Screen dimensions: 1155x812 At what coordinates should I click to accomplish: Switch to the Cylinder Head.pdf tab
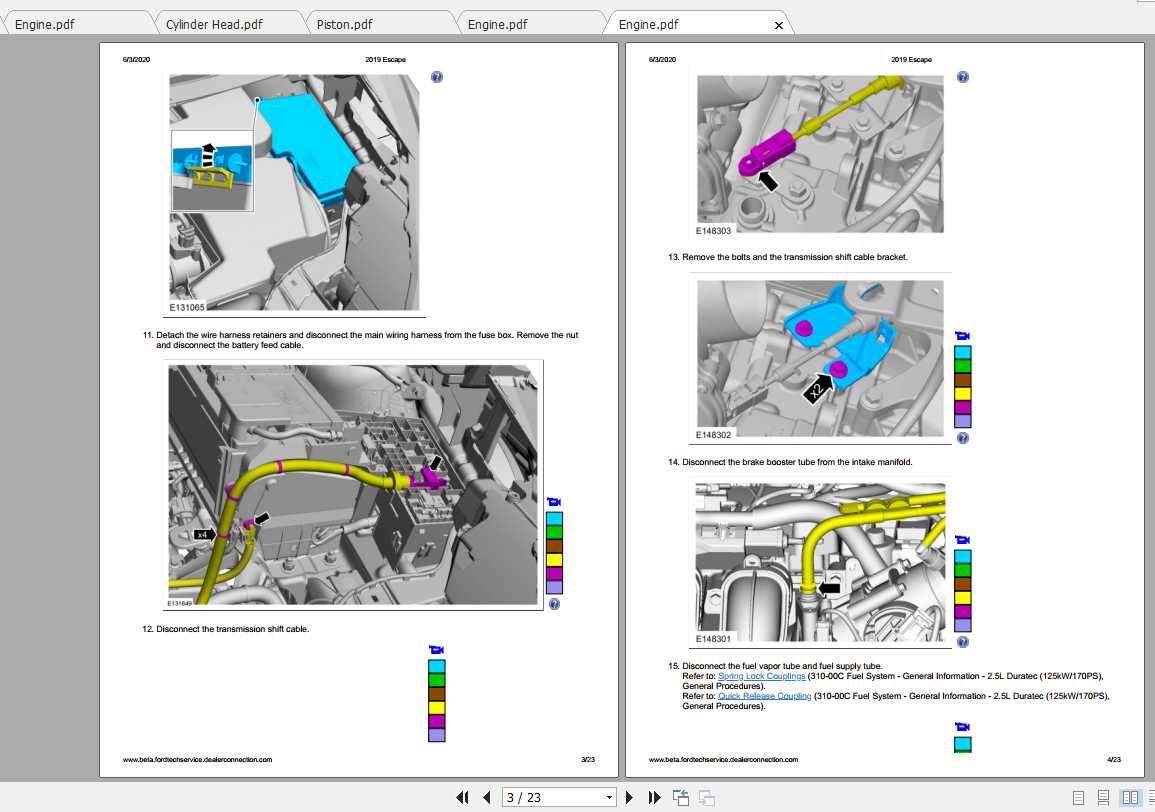(214, 24)
